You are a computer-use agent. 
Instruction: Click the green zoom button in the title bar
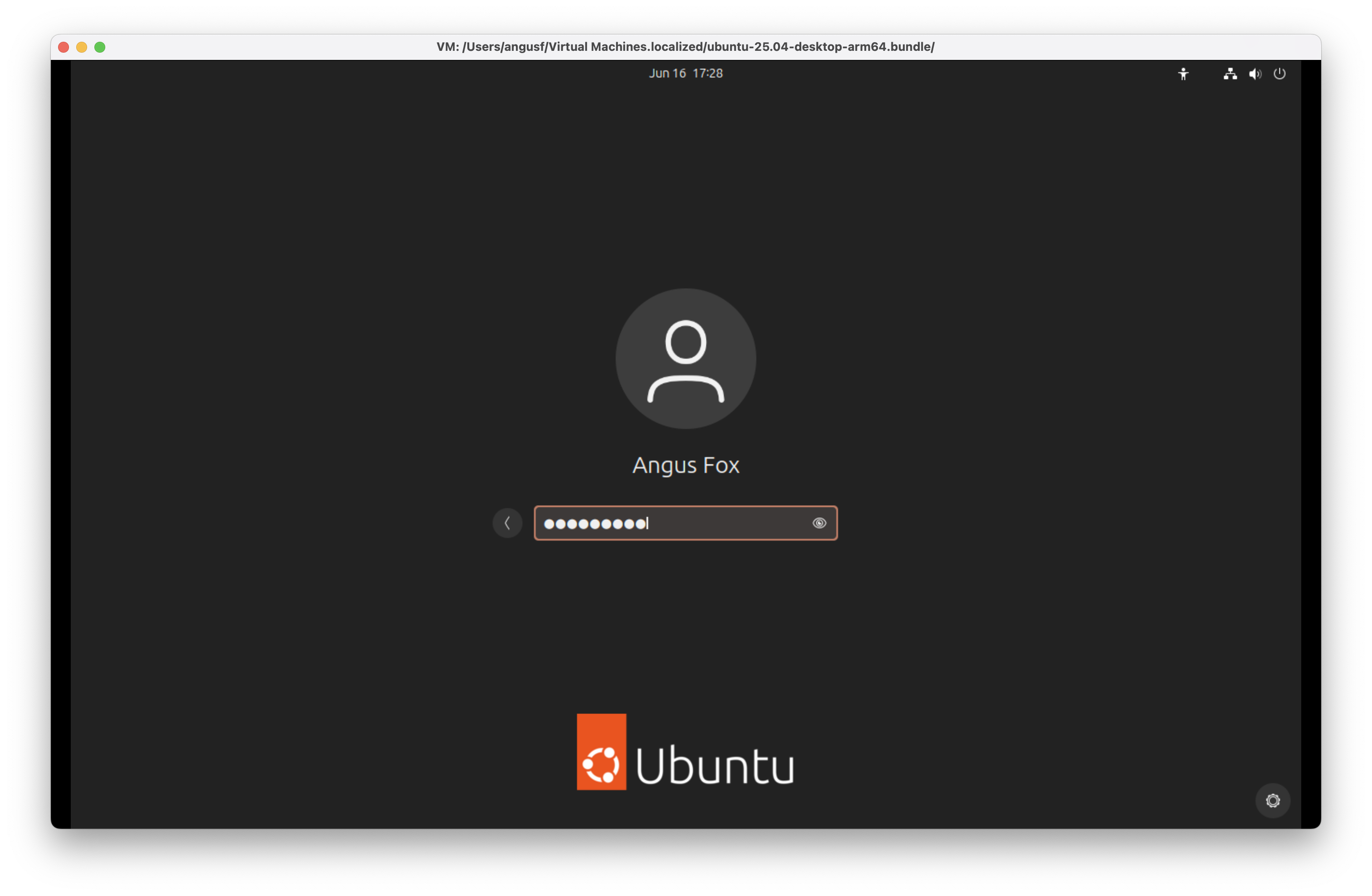100,47
